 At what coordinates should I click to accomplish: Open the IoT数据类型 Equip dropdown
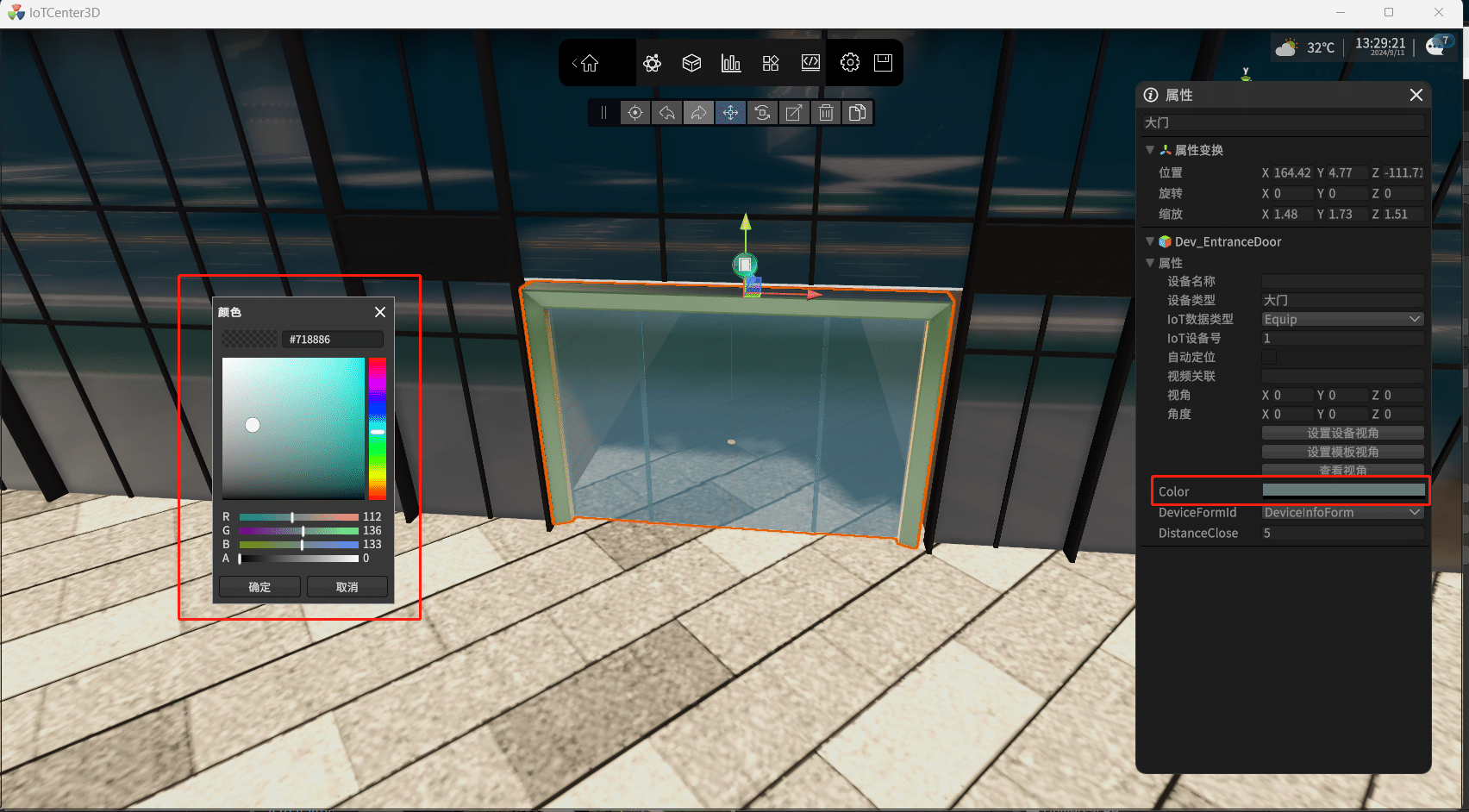pos(1342,319)
